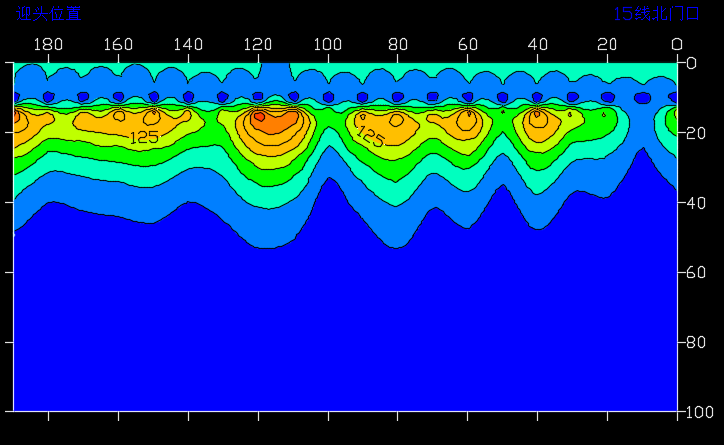Image resolution: width=724 pixels, height=445 pixels.
Task: Click the 140 tick label on top axis
Action: (x=188, y=44)
